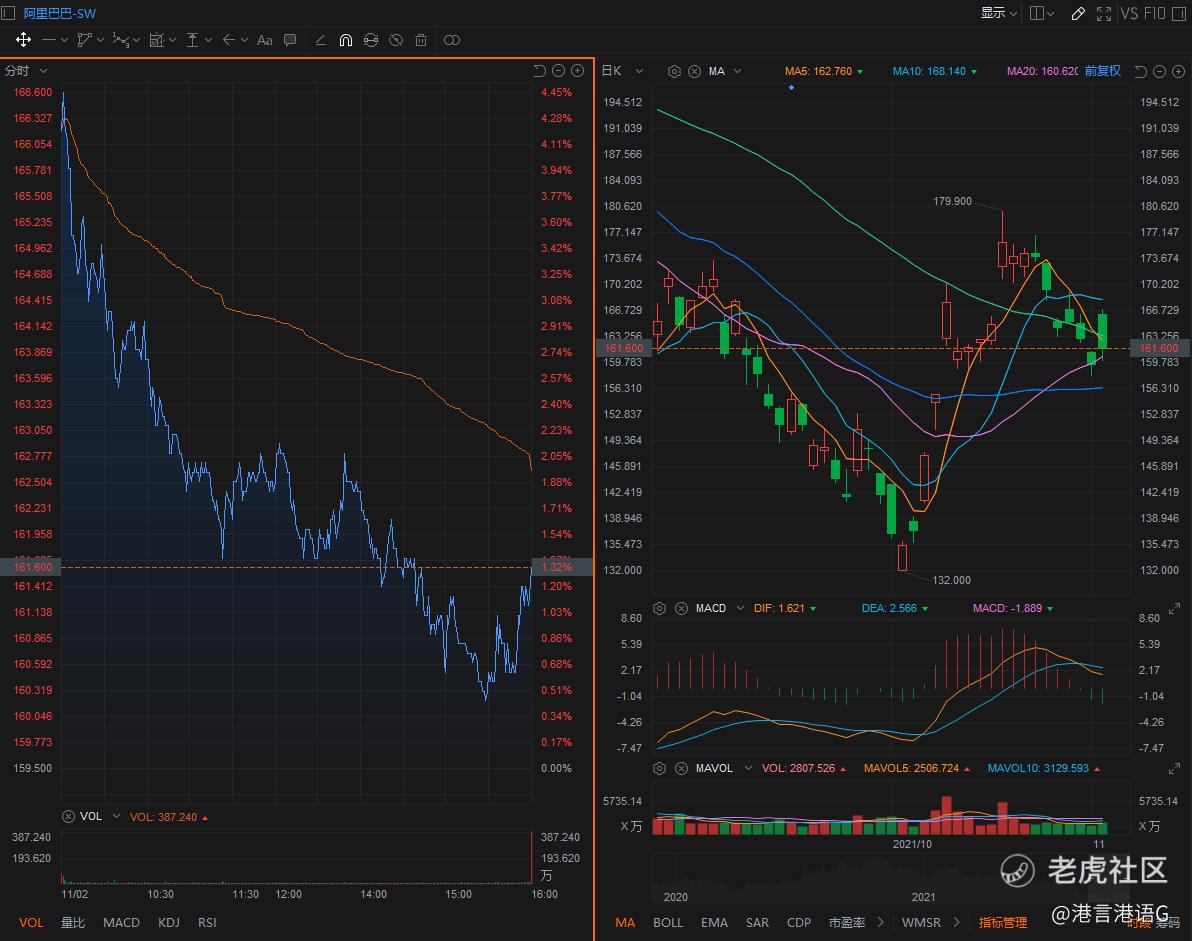Toggle hide all drawings eye icon
Image resolution: width=1192 pixels, height=941 pixels.
[x=396, y=40]
